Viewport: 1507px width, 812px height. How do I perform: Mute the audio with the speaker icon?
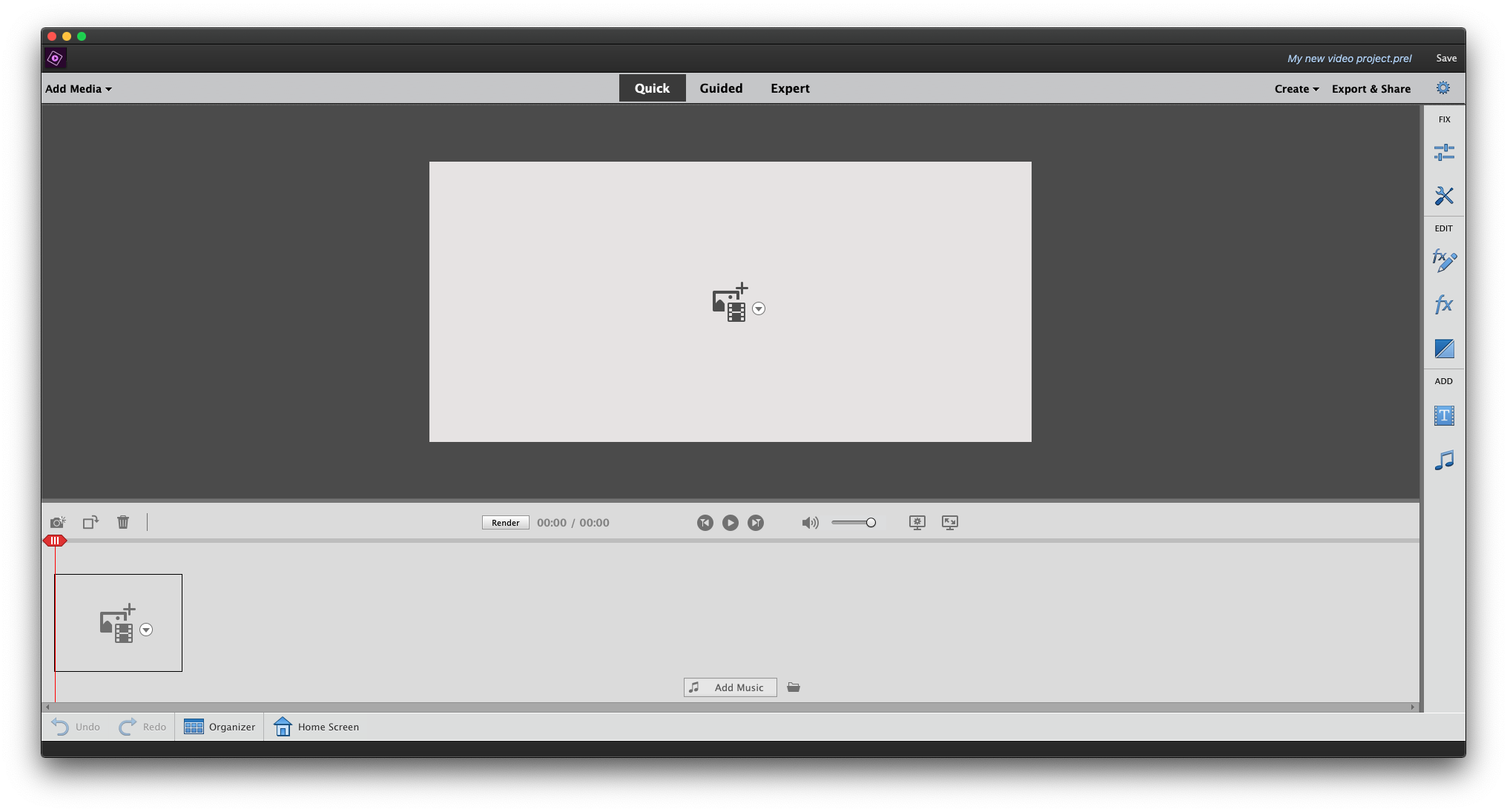(810, 522)
